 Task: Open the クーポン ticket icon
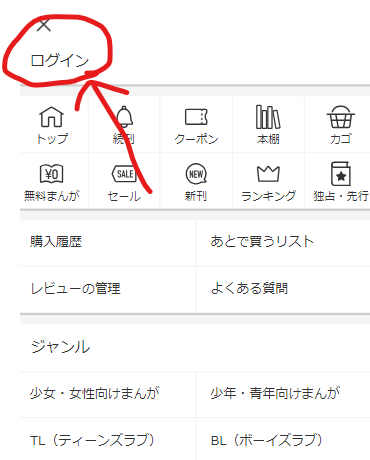[x=196, y=117]
